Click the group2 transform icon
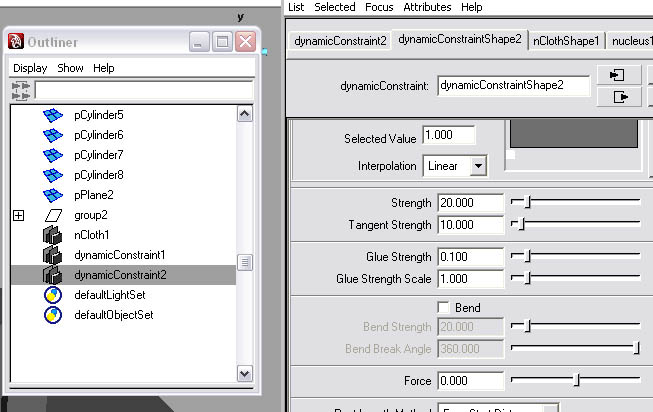 (x=53, y=215)
